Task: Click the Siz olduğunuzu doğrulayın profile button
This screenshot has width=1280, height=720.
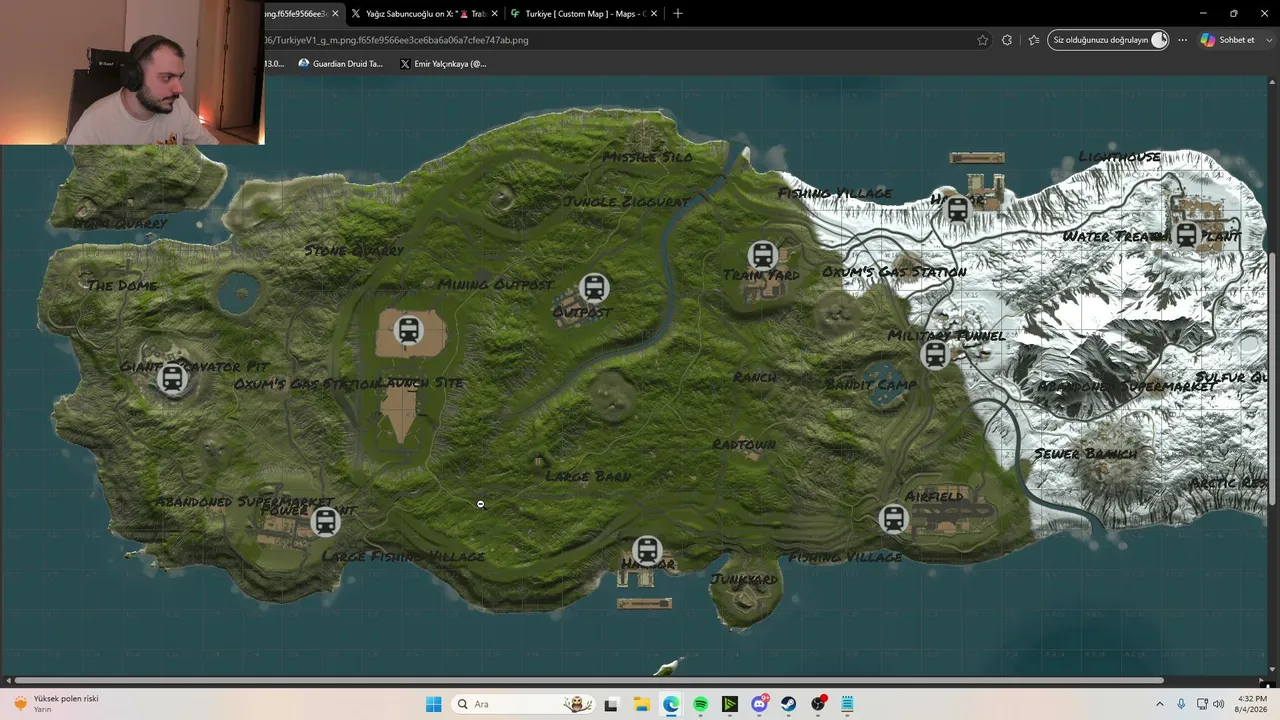Action: click(1108, 40)
